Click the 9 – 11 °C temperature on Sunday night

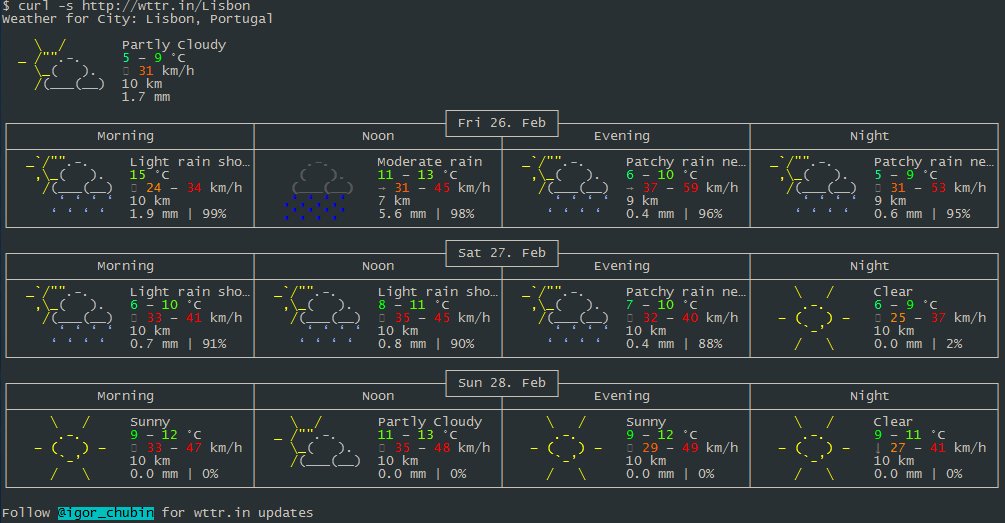pyautogui.click(x=909, y=435)
